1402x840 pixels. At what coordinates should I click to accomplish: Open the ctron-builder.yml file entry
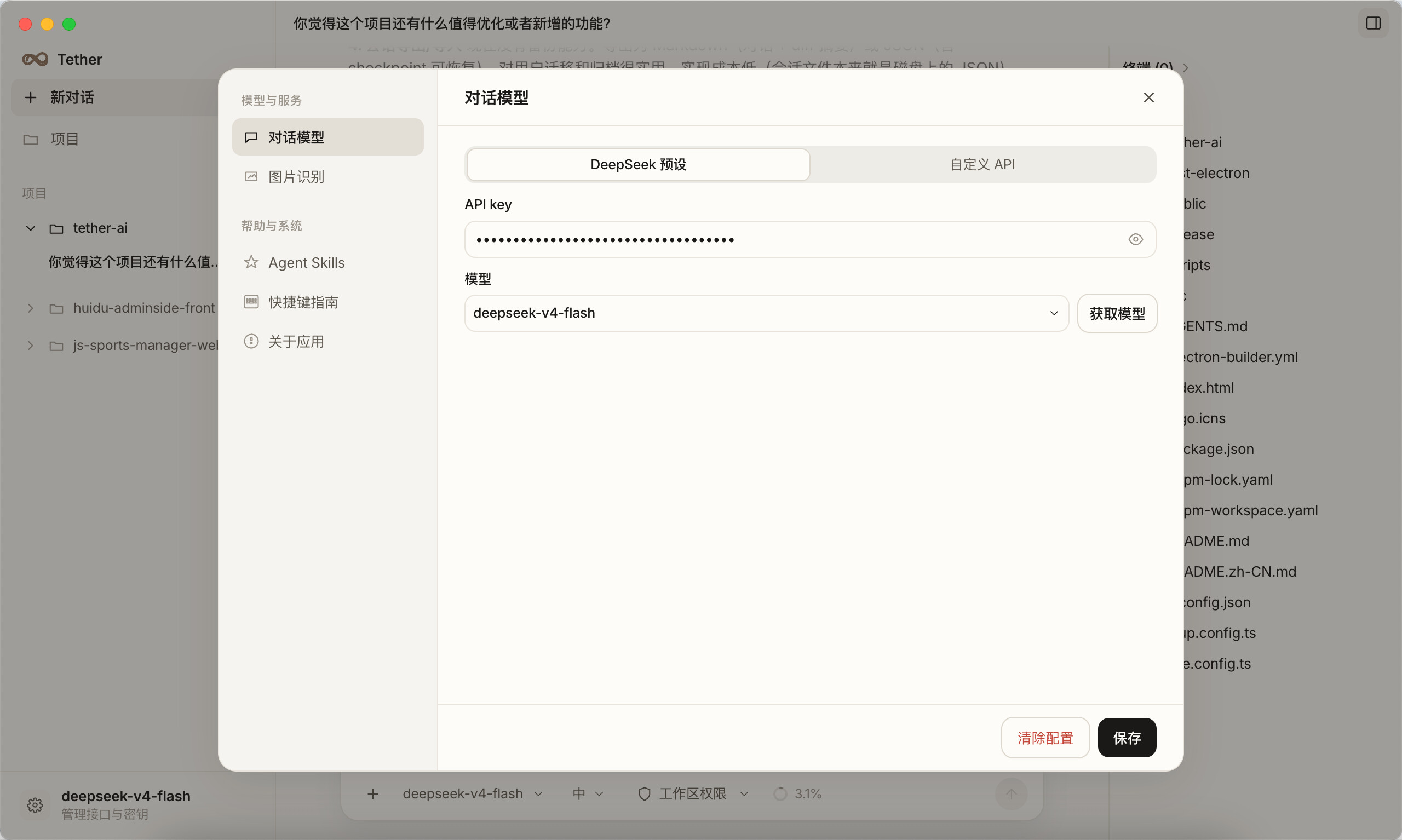(1240, 357)
